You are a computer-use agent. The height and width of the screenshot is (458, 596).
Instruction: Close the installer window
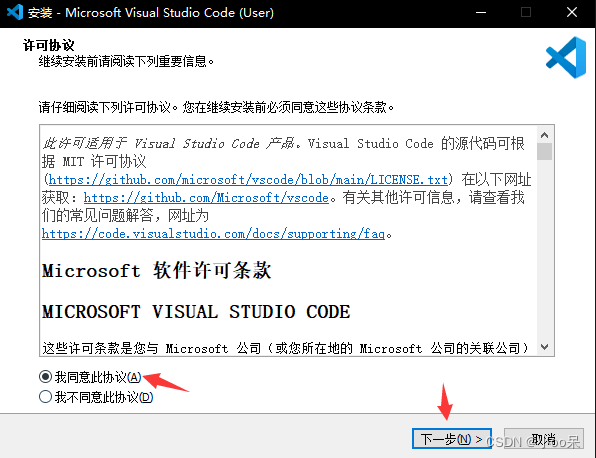click(572, 13)
